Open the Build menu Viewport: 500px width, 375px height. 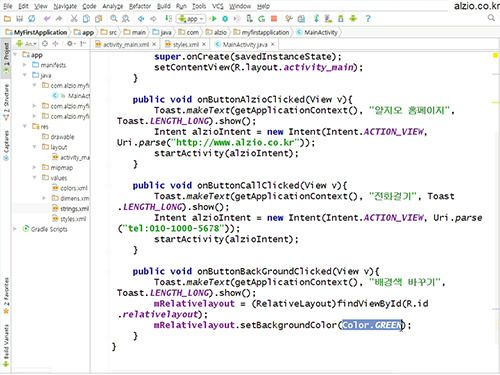(x=164, y=6)
